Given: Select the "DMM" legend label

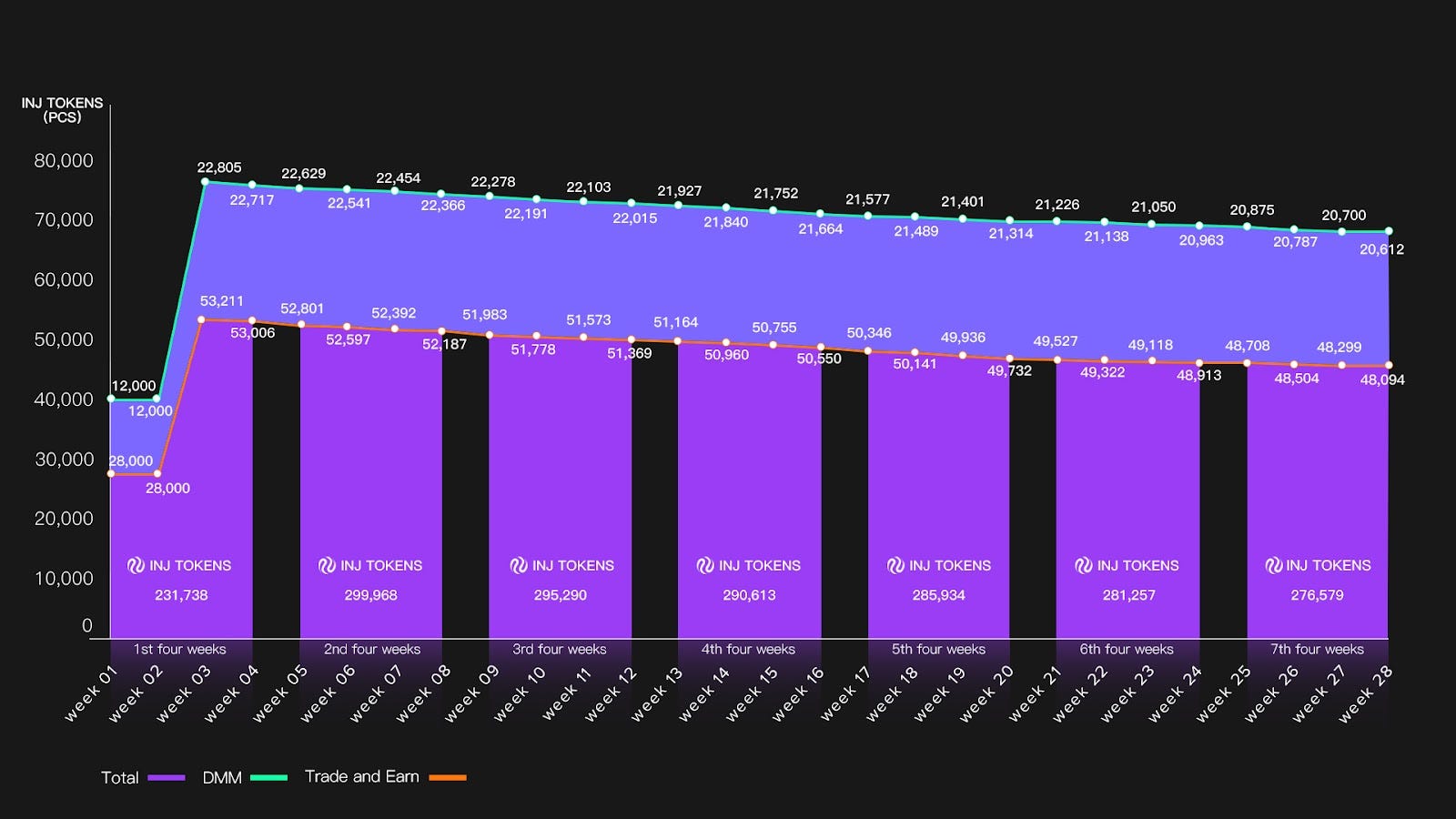Looking at the screenshot, I should pyautogui.click(x=222, y=778).
